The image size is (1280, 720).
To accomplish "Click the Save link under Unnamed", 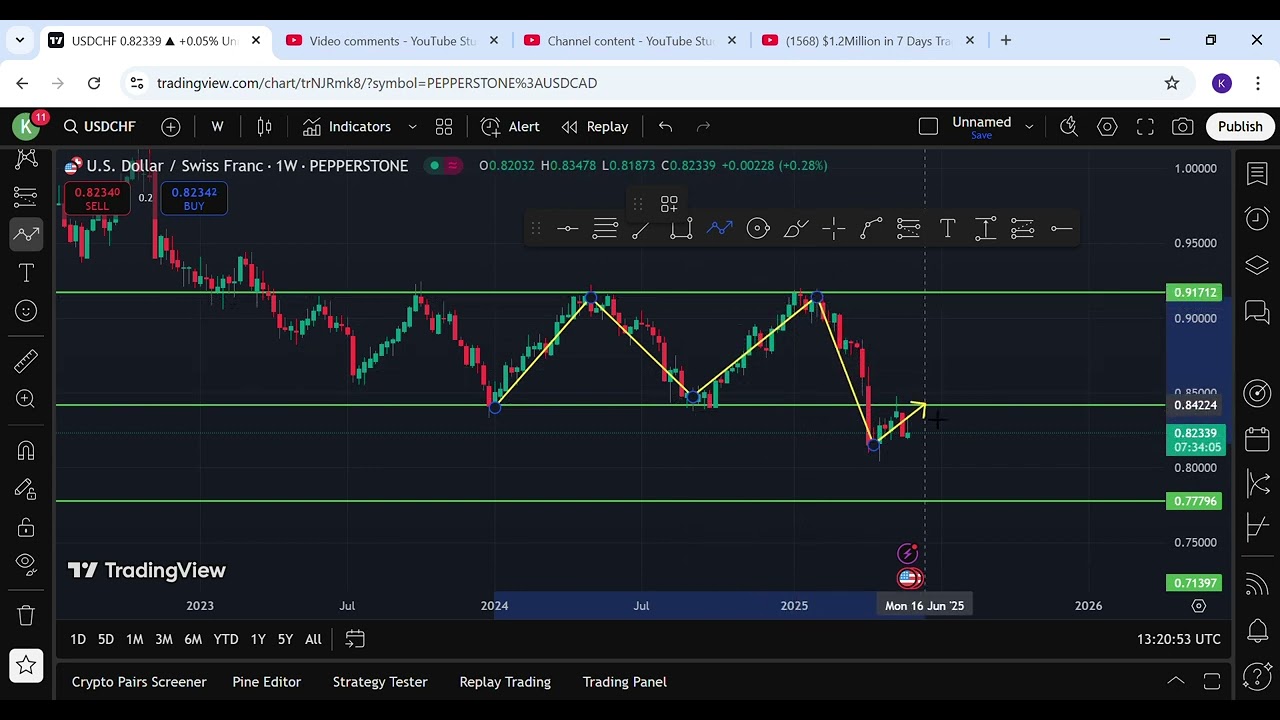I will click(981, 136).
